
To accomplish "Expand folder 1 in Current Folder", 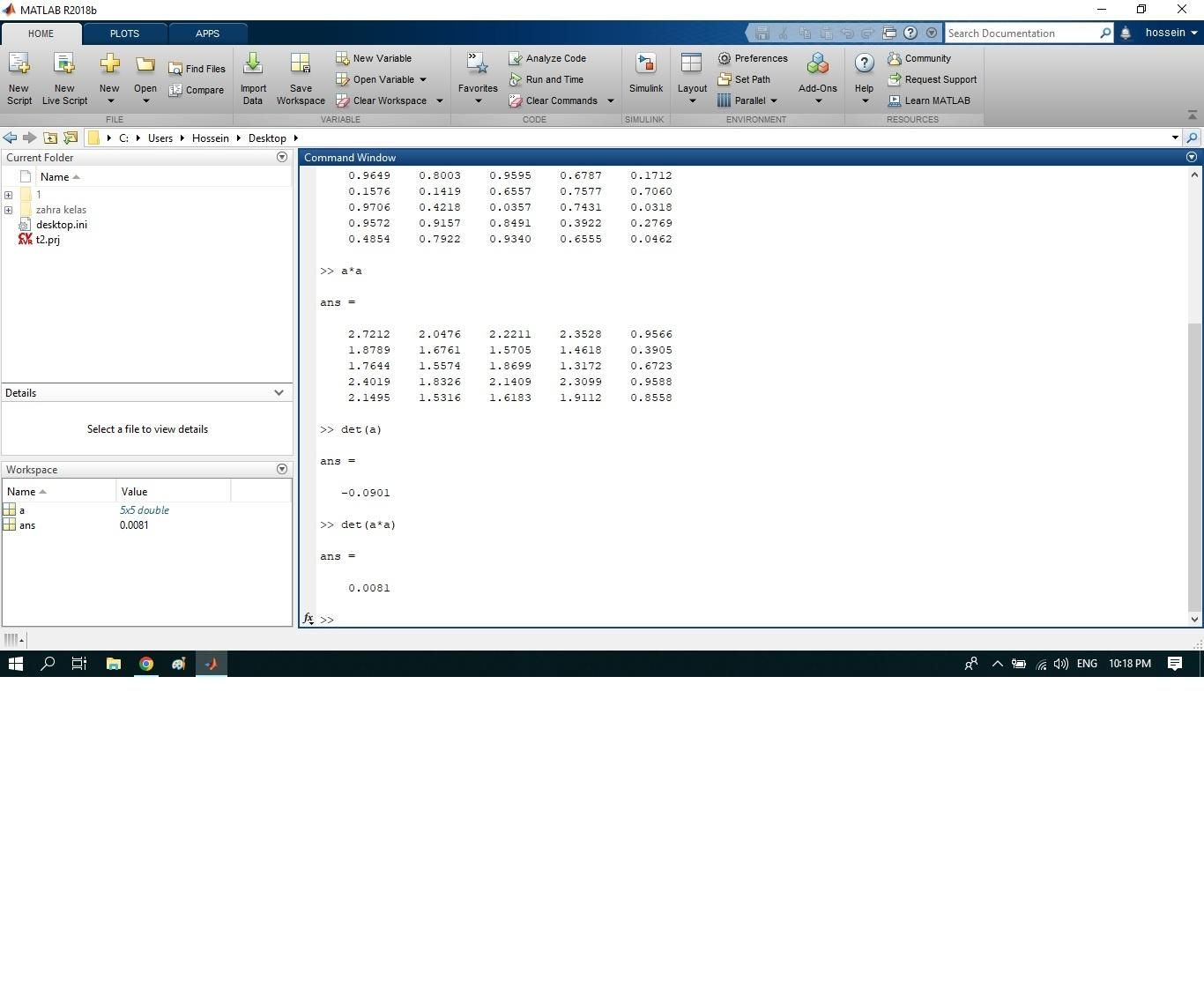I will (9, 195).
